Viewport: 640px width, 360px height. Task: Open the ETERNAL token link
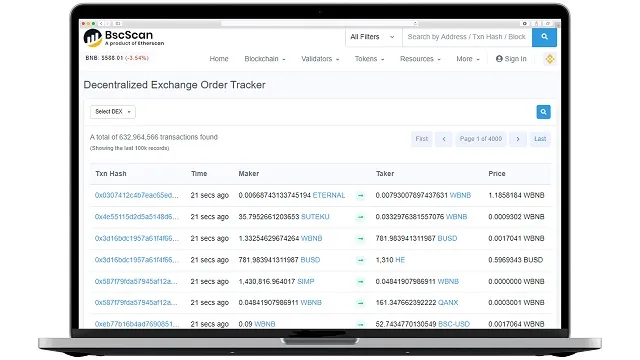click(x=329, y=196)
